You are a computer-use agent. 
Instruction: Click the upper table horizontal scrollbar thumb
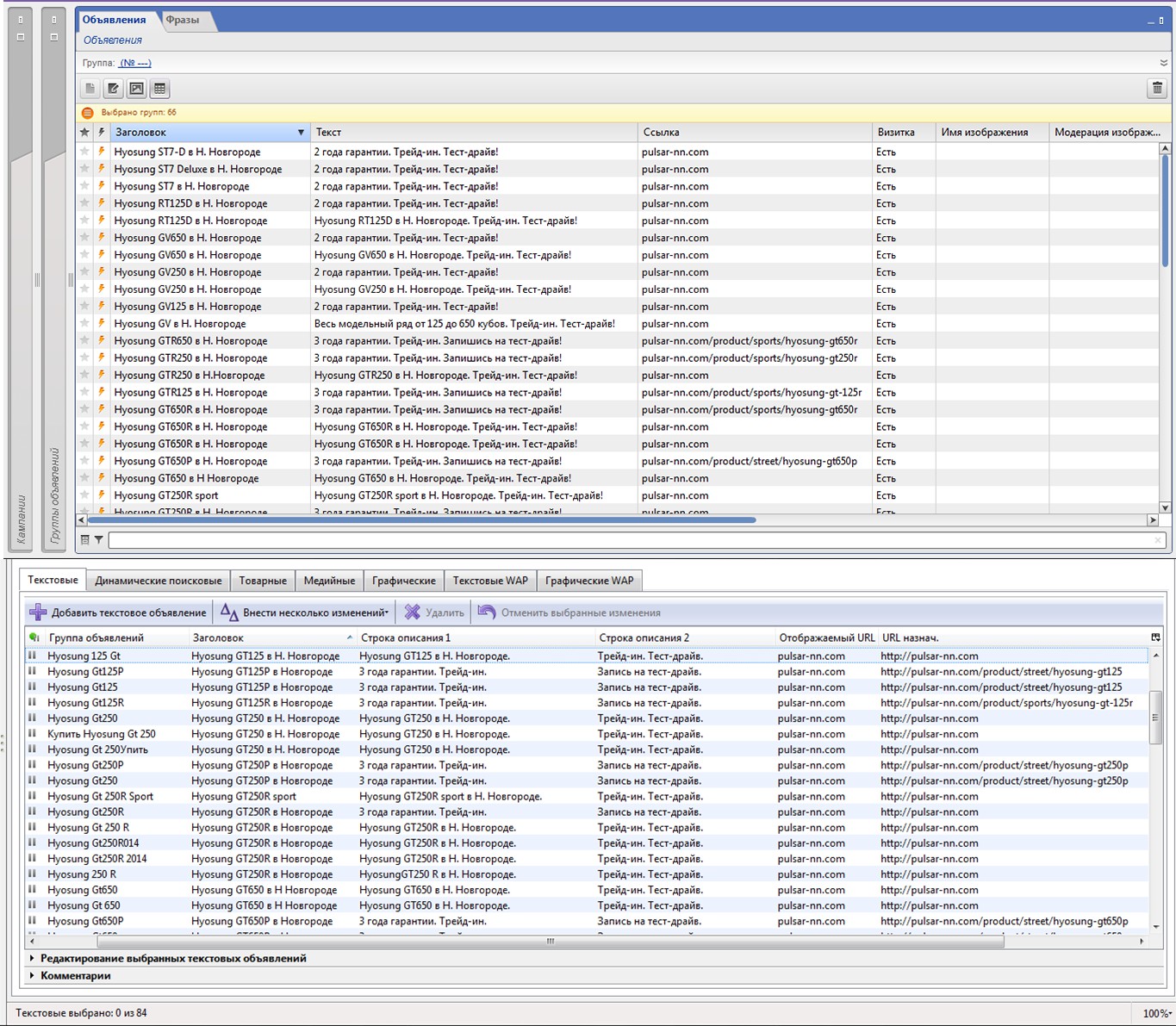point(421,520)
